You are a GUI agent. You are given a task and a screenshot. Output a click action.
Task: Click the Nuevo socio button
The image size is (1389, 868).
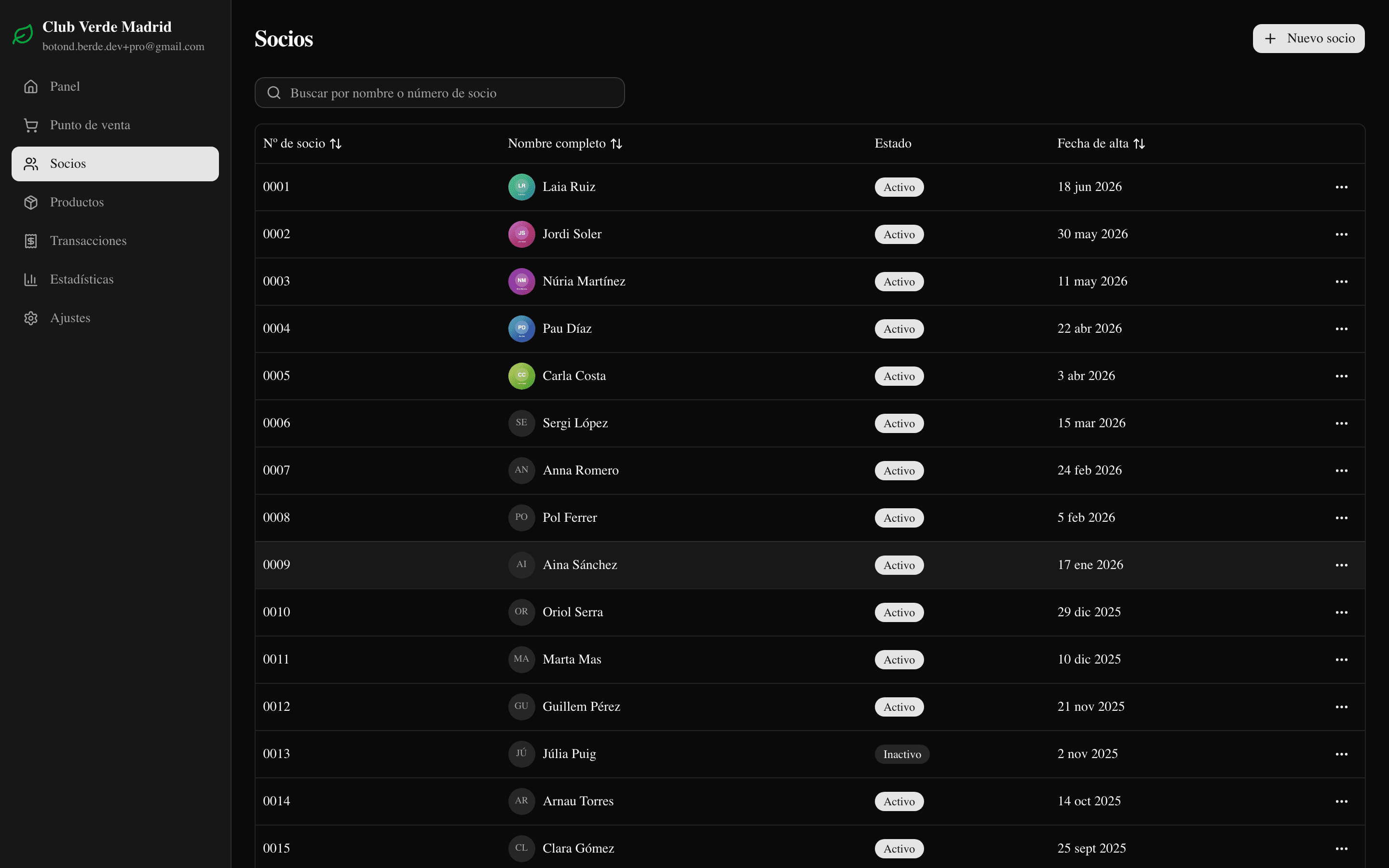point(1308,39)
